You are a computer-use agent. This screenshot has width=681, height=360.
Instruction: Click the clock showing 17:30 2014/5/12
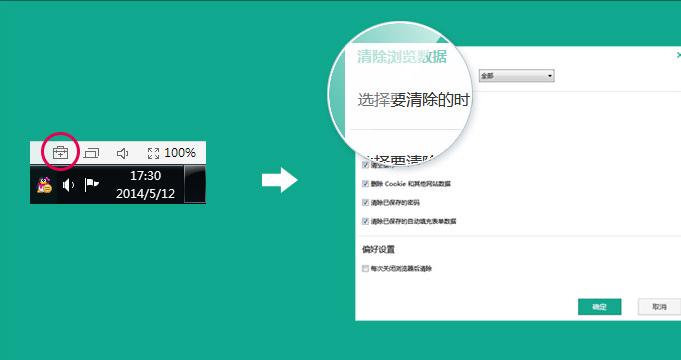tap(145, 185)
